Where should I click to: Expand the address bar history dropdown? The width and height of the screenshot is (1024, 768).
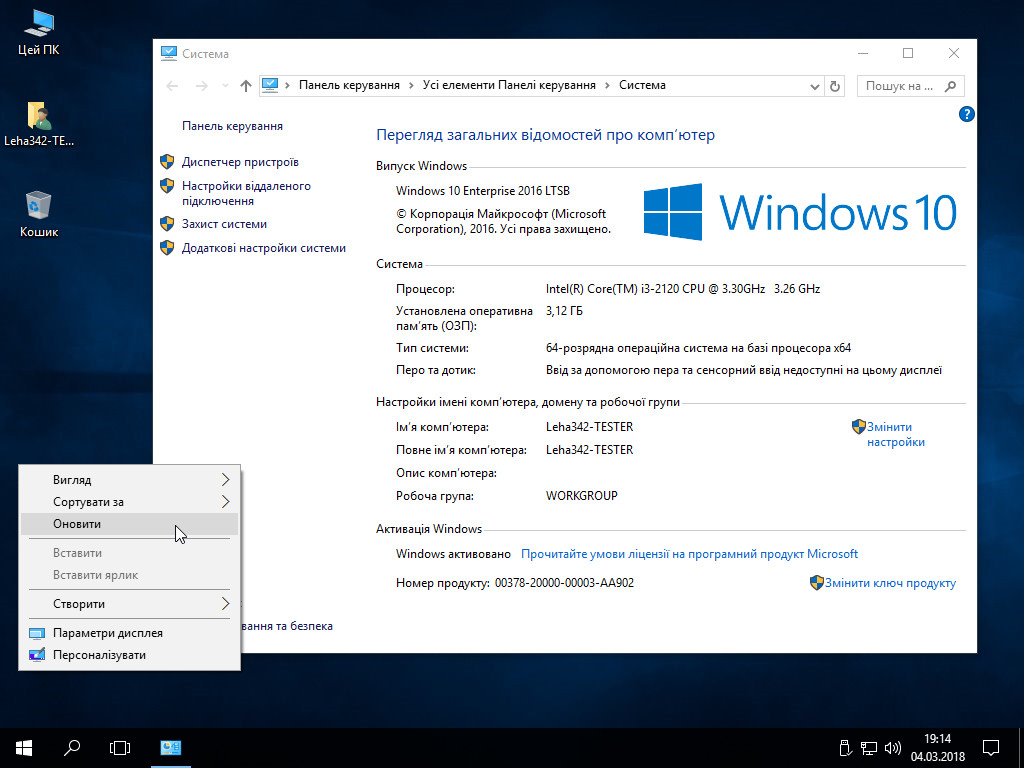point(814,86)
